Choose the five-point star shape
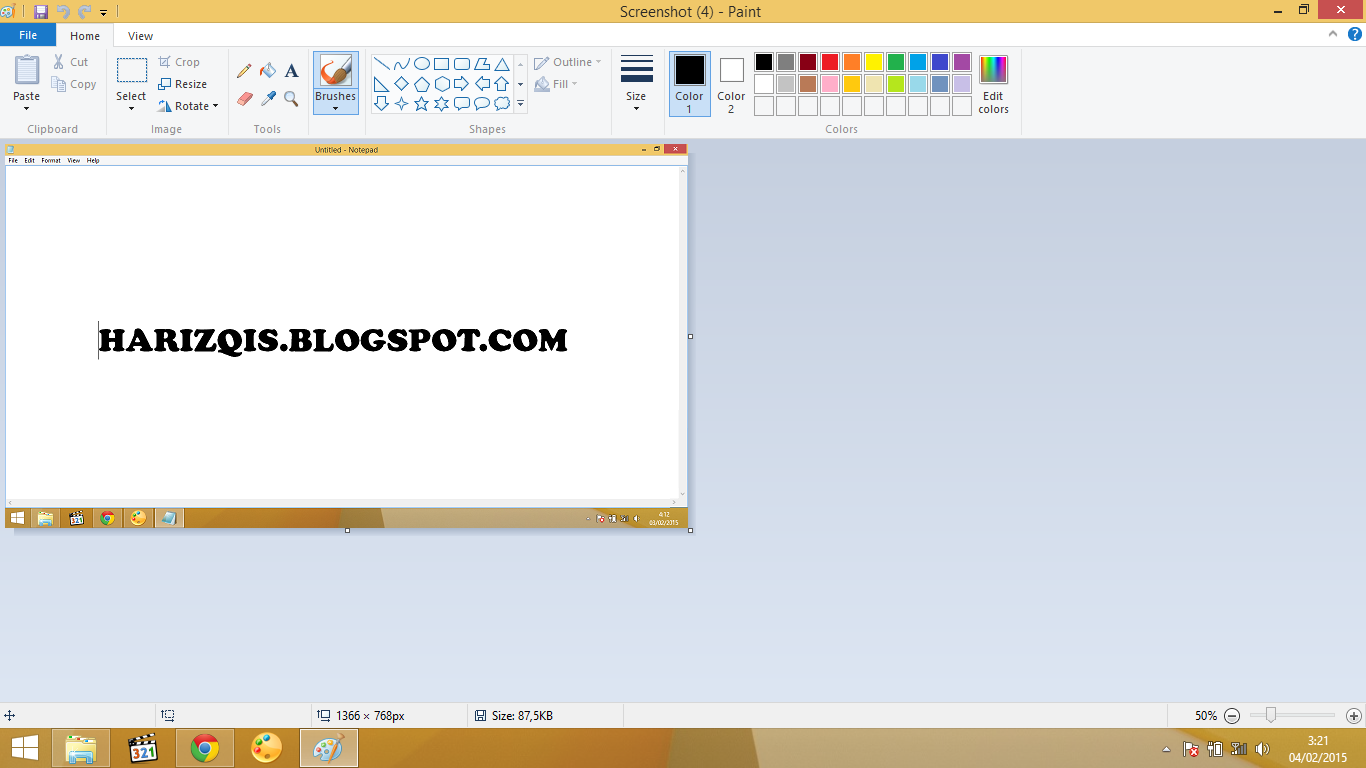 click(421, 101)
